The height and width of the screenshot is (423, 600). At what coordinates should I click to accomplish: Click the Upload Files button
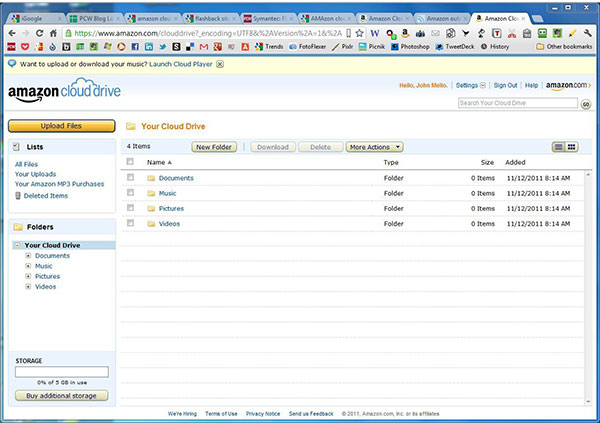62,126
